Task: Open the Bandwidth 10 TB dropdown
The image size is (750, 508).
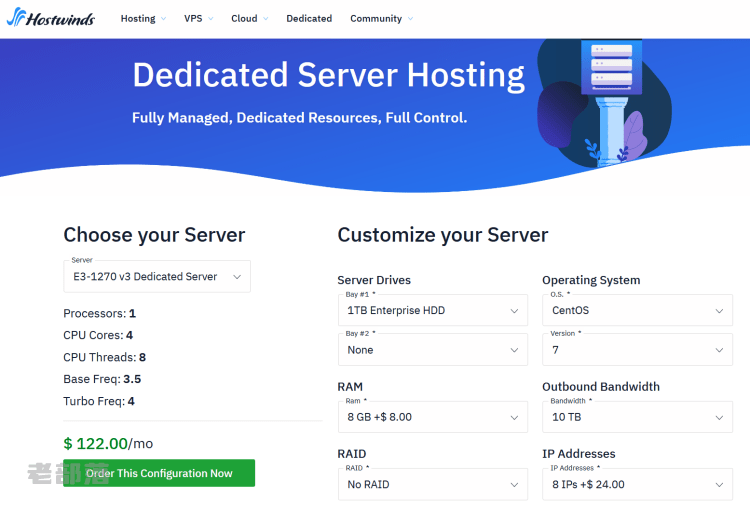Action: click(637, 417)
